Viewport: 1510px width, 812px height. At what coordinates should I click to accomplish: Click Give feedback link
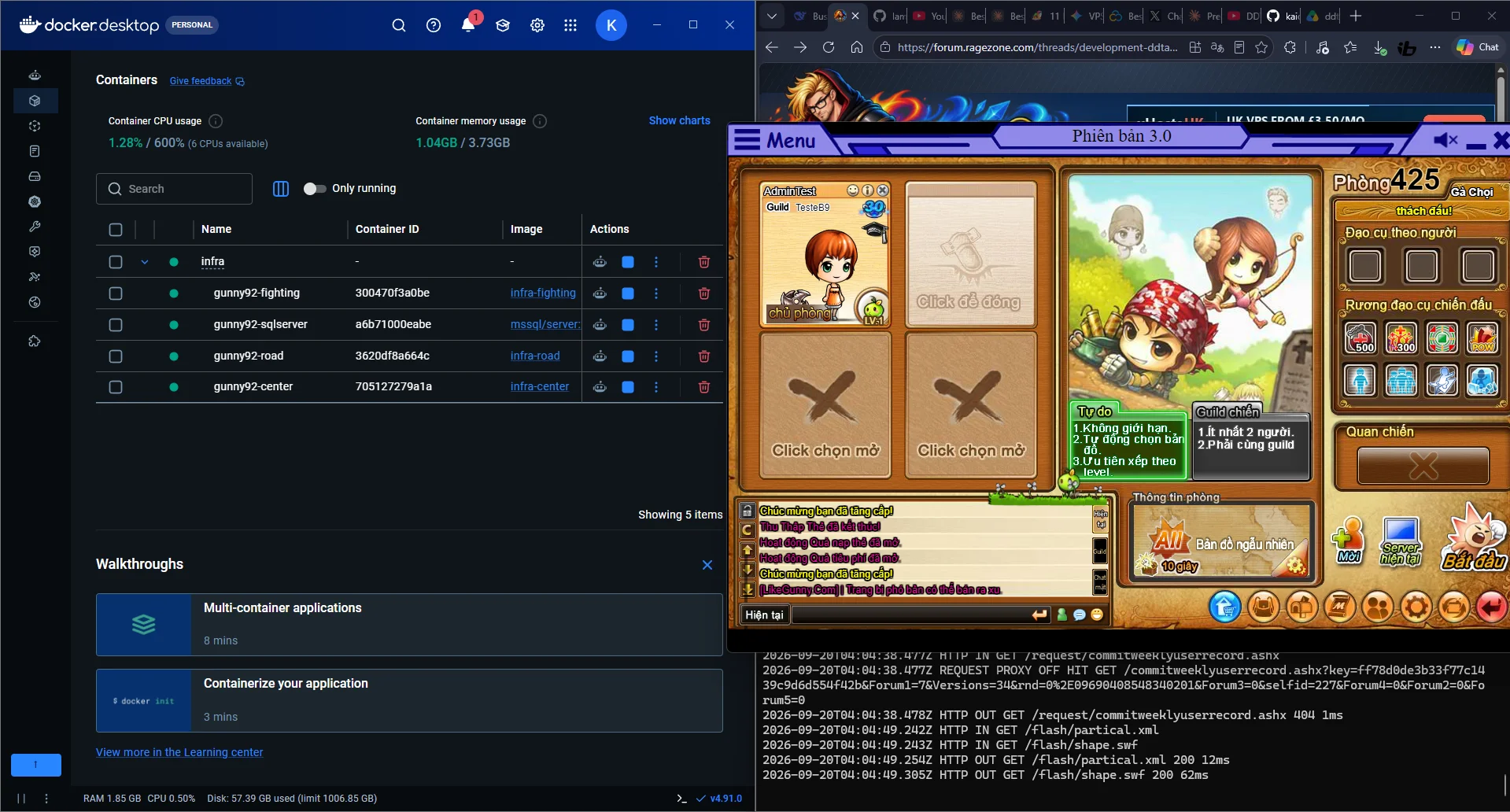pos(207,81)
